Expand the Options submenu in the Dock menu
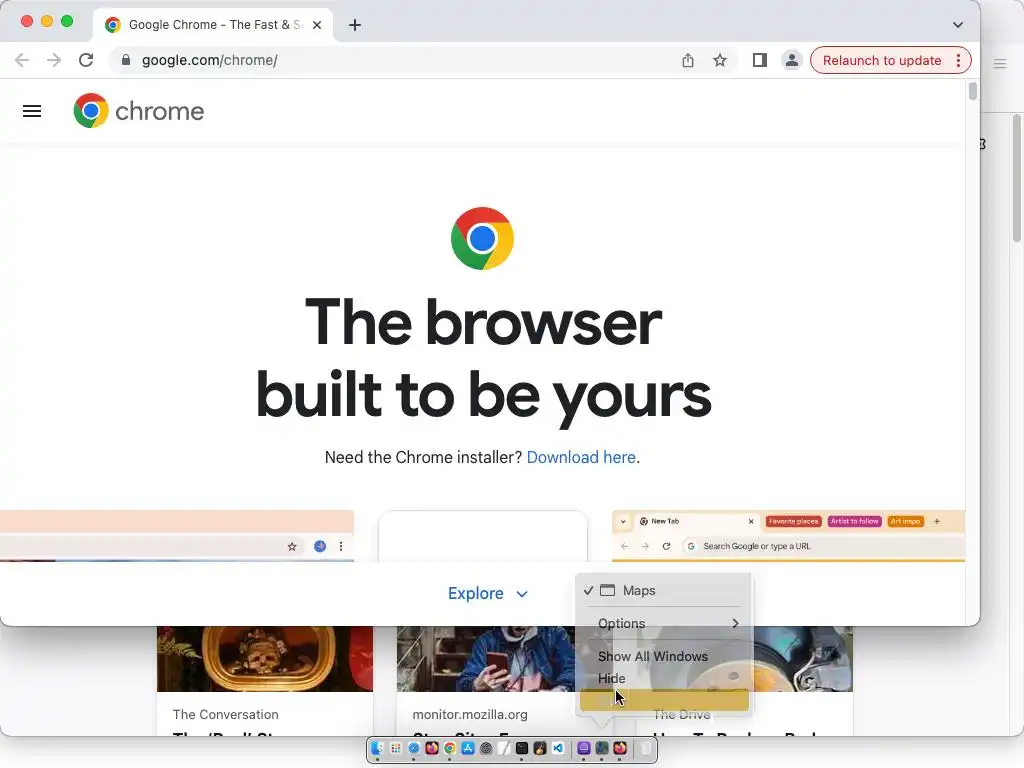 (664, 624)
